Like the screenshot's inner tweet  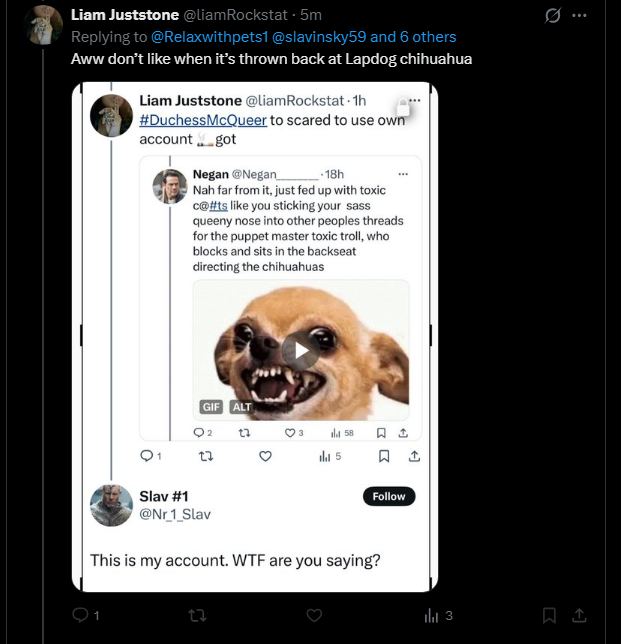point(265,456)
